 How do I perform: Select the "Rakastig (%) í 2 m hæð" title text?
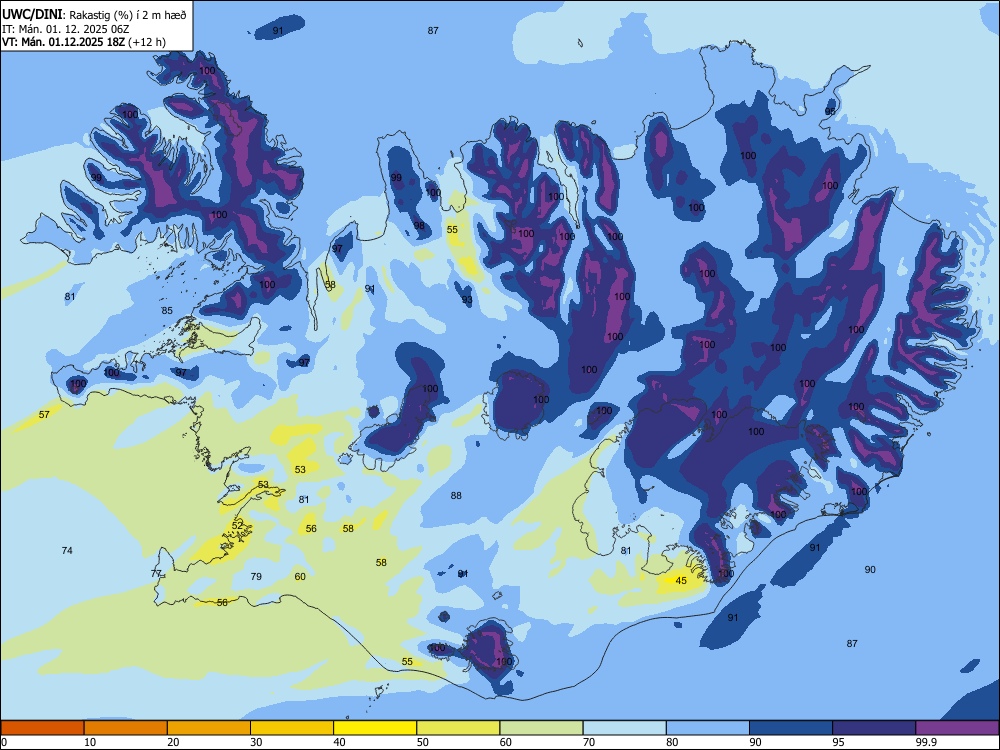click(x=128, y=15)
